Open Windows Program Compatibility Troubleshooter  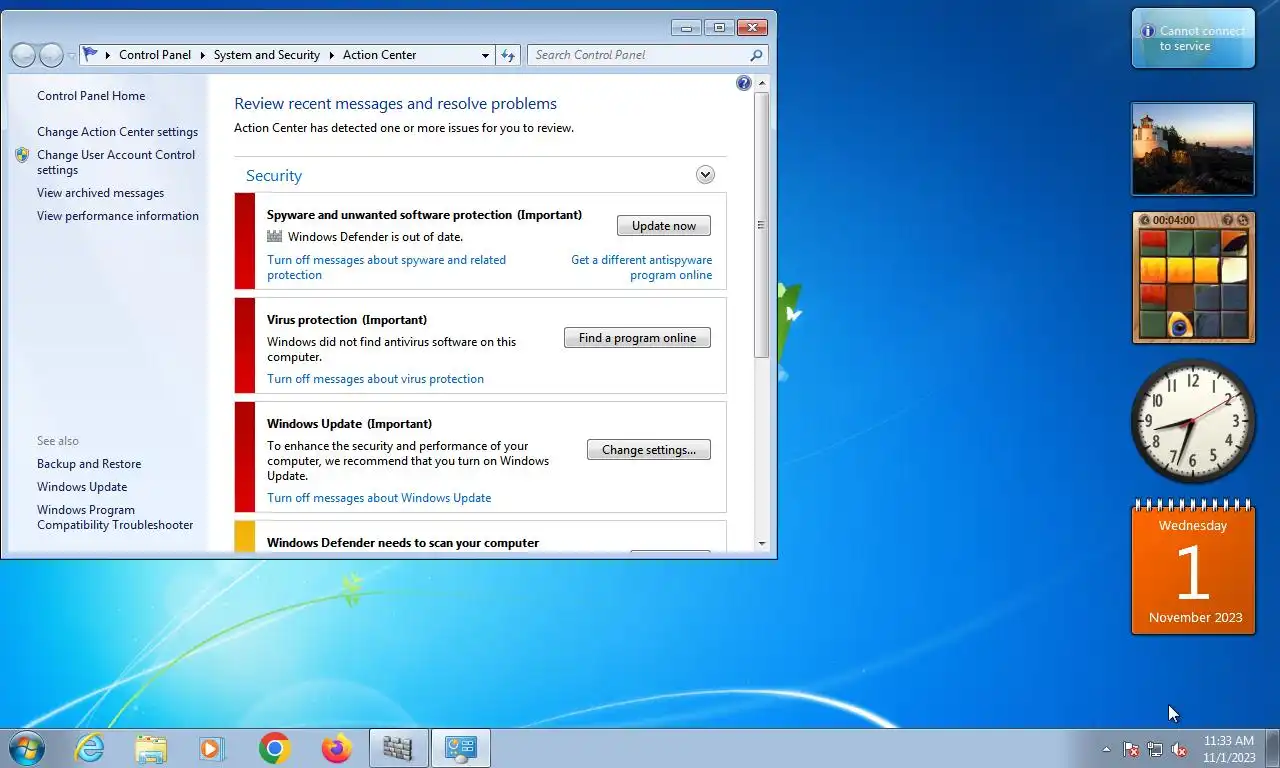(115, 517)
